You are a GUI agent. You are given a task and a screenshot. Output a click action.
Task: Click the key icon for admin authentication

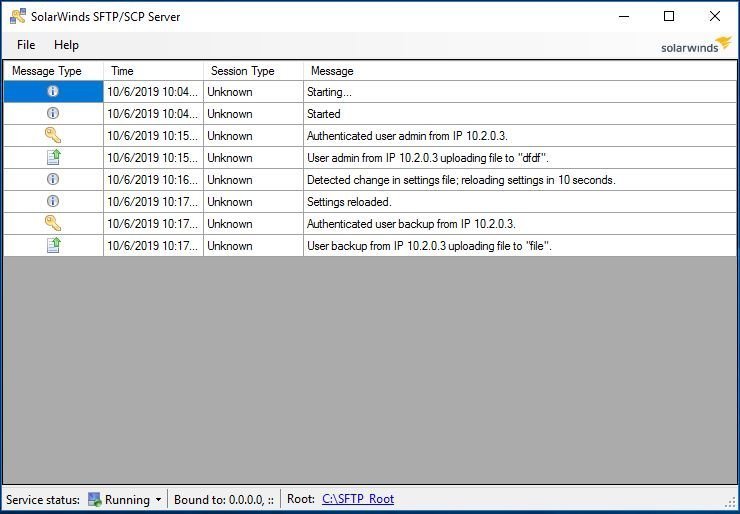pyautogui.click(x=53, y=135)
